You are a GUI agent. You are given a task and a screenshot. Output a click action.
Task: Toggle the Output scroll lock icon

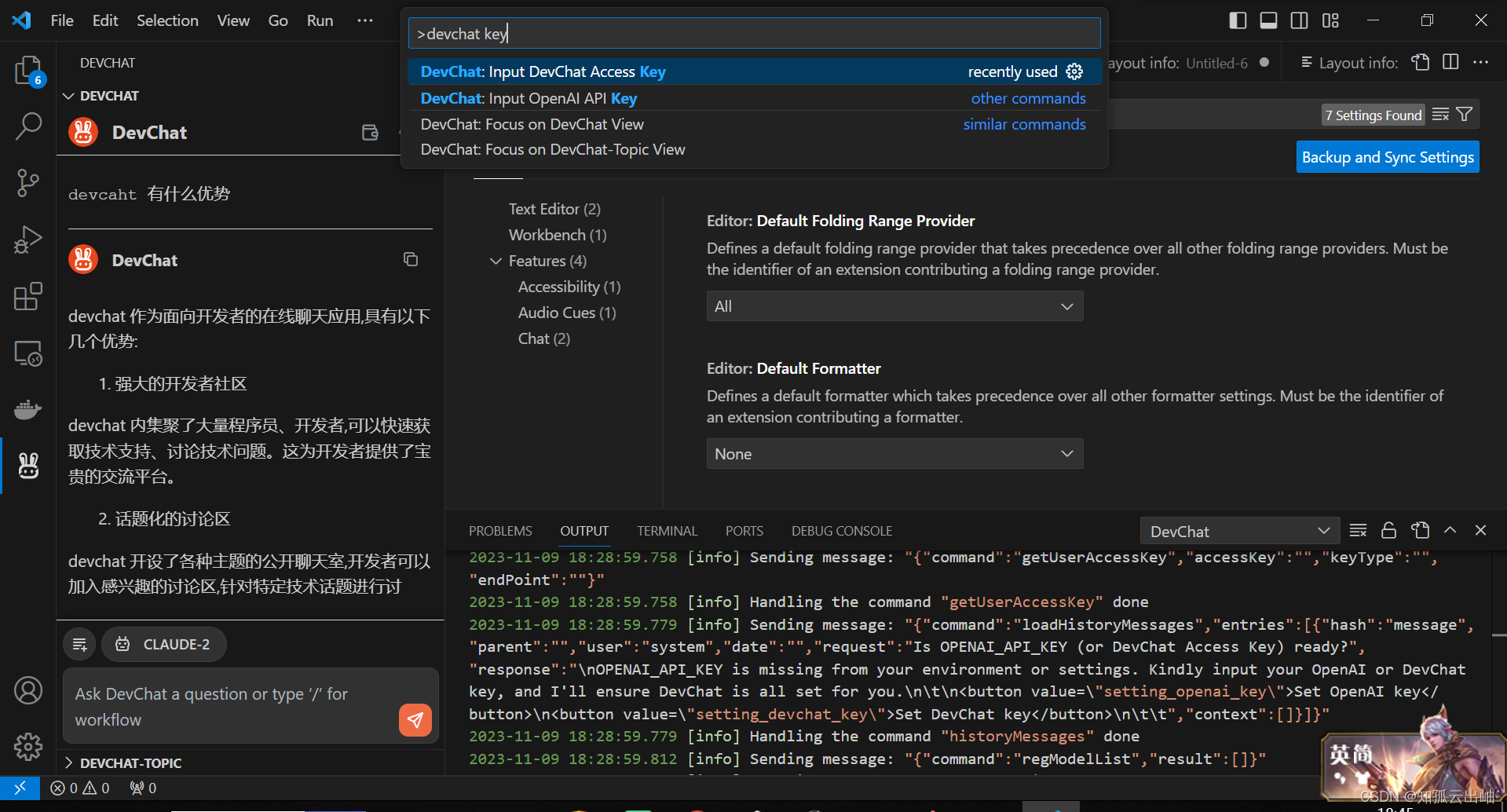point(1388,531)
